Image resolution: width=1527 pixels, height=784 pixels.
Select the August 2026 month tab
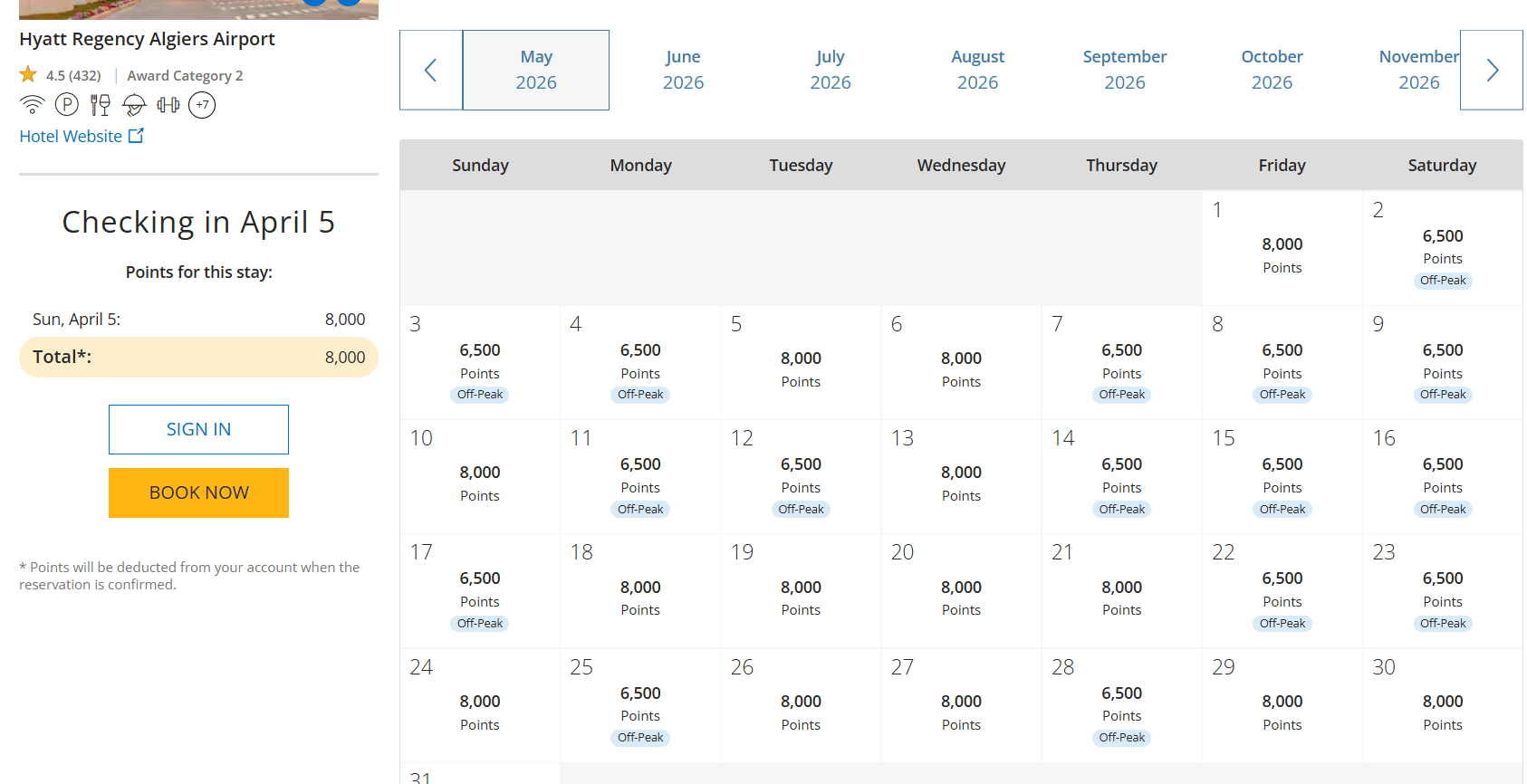click(x=977, y=71)
